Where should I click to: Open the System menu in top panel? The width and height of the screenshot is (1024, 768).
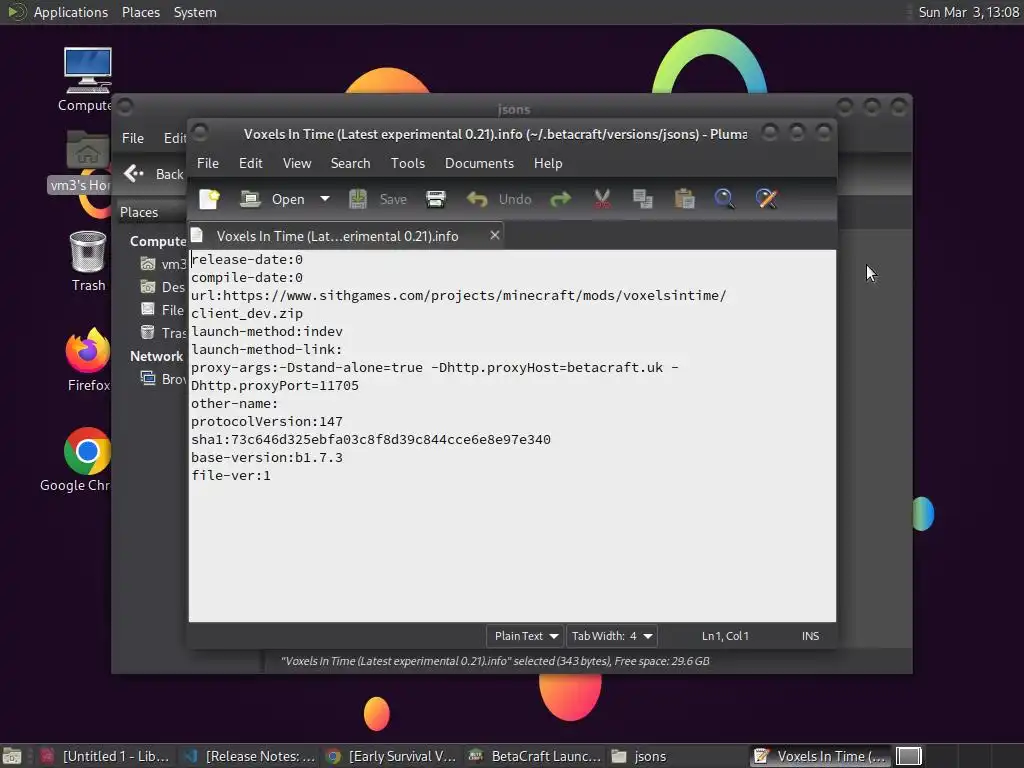click(x=195, y=12)
